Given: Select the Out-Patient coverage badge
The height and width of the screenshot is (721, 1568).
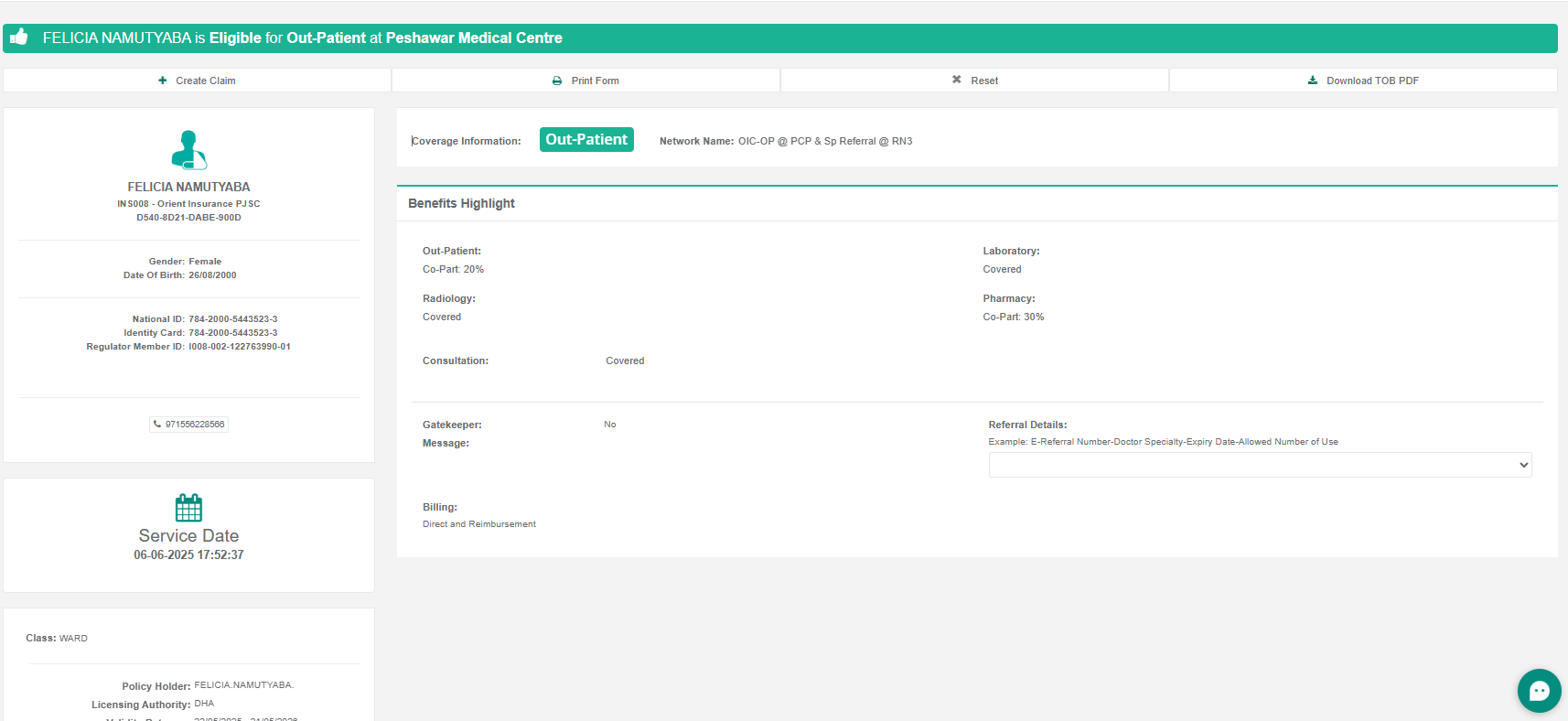Looking at the screenshot, I should click(586, 140).
